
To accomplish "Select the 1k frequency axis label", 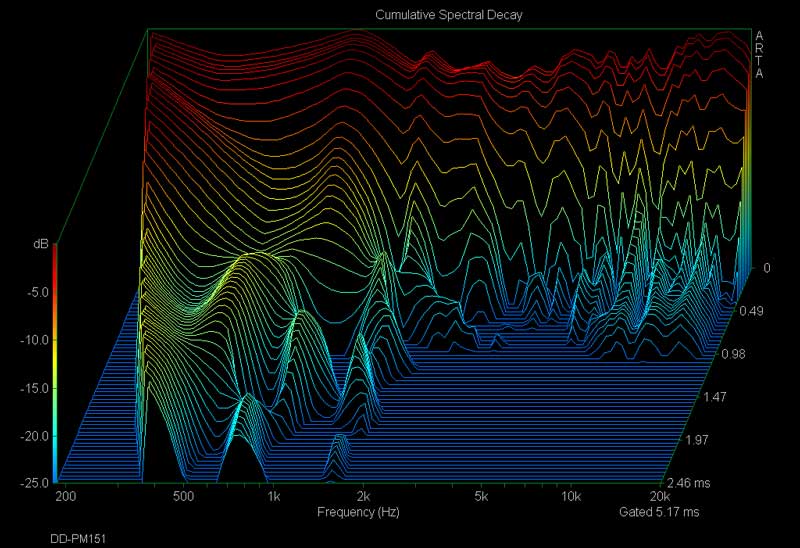I will tap(272, 497).
